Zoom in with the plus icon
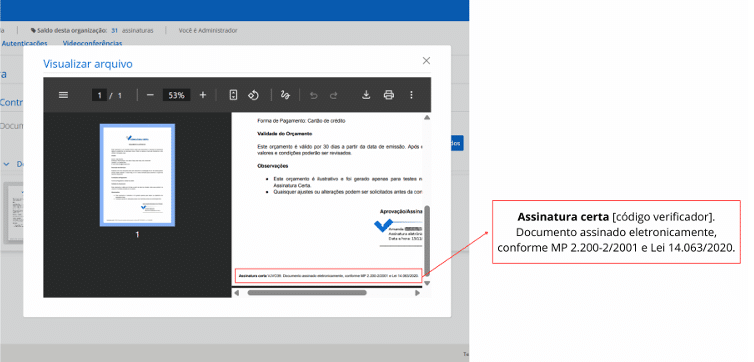The image size is (754, 362). click(202, 95)
